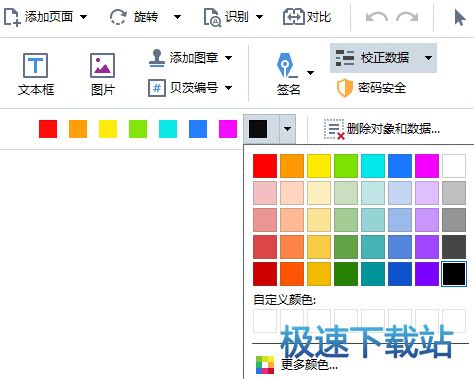Click the Bates Numbering (贝茨编号) icon
This screenshot has height=379, width=474.
point(157,88)
